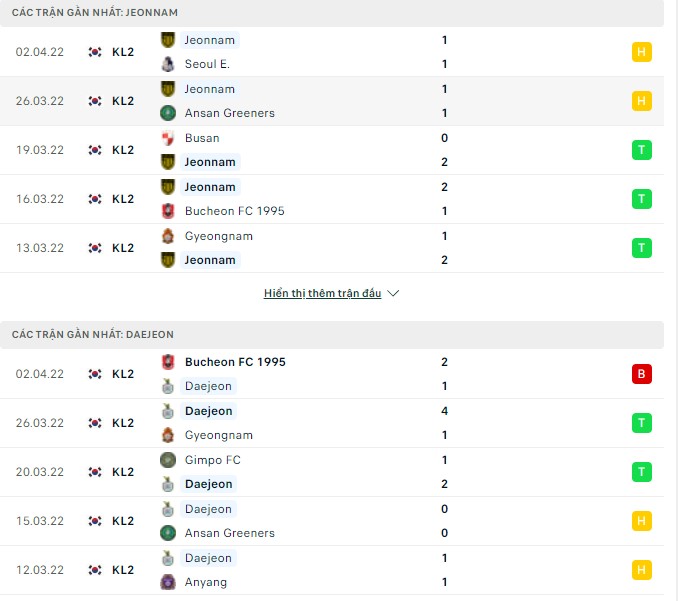The image size is (678, 601).
Task: Select the 15.03.22 Daejeon vs Ansan Greeners date
Action: 40,521
